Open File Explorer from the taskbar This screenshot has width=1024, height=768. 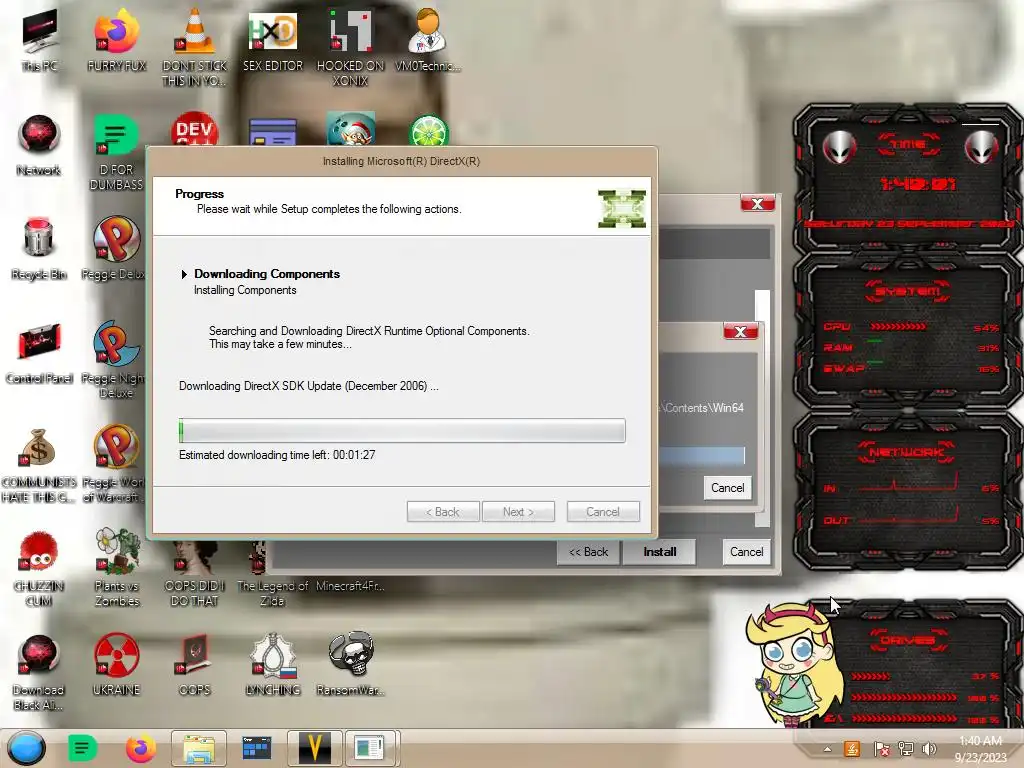[199, 748]
